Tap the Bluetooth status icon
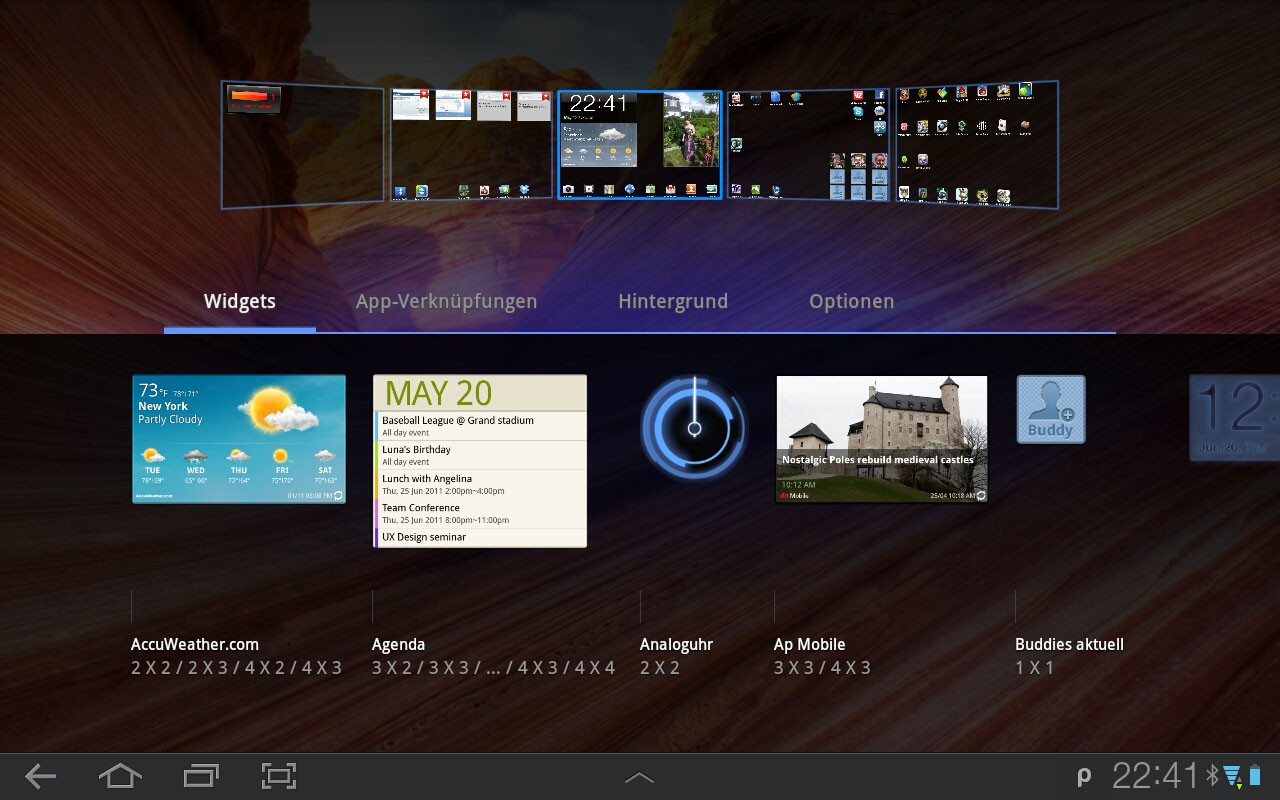The height and width of the screenshot is (800, 1280). click(1212, 776)
